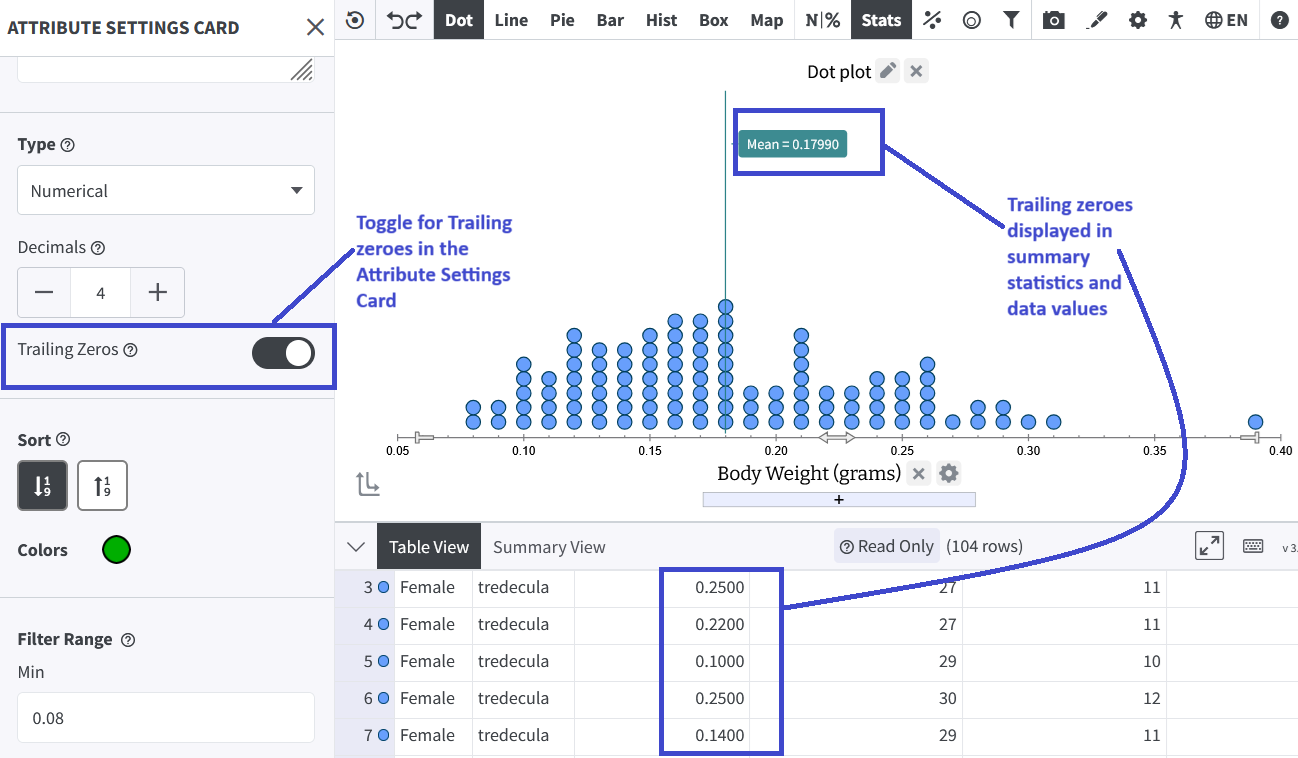This screenshot has height=758, width=1298.
Task: Show help for the Decimals setting
Action: 97,248
